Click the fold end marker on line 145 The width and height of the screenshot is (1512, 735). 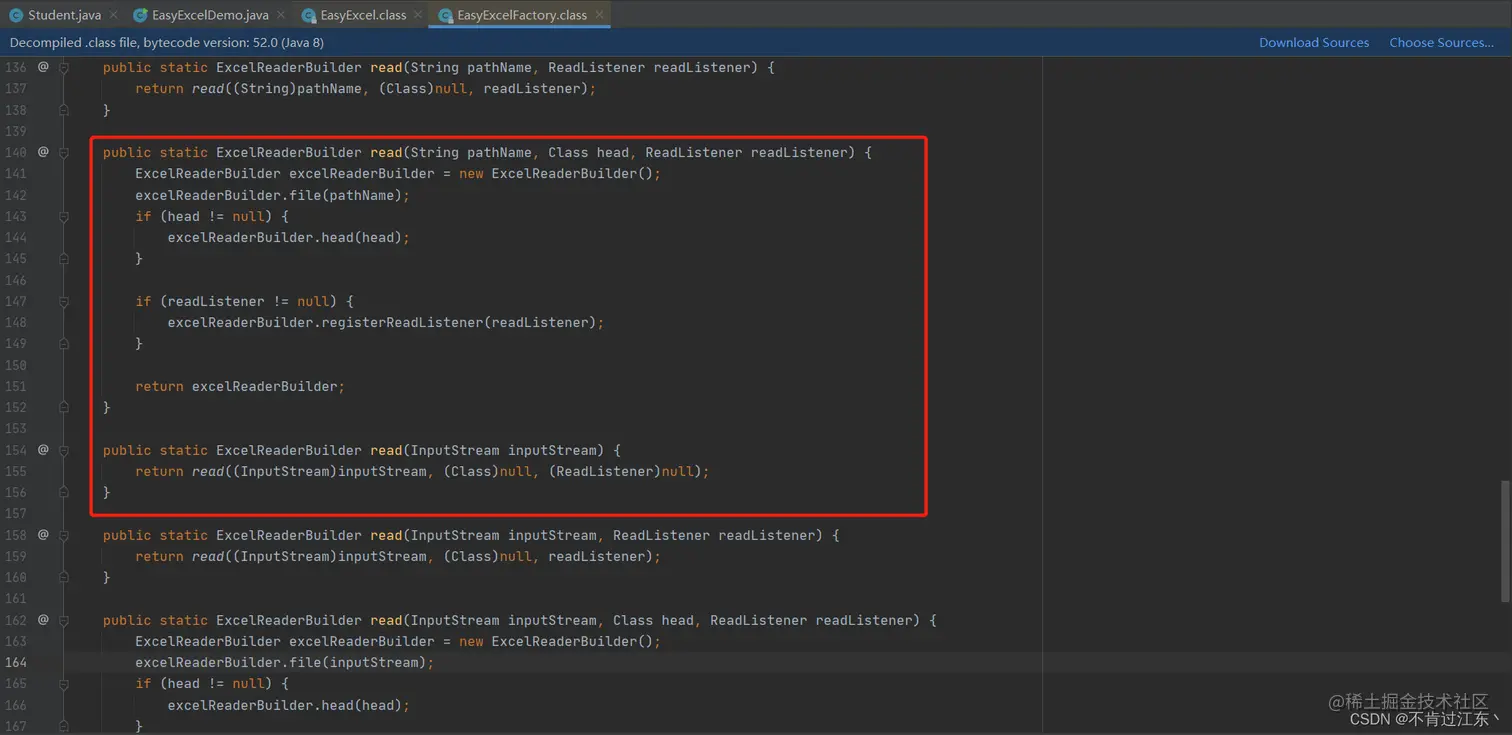(64, 258)
